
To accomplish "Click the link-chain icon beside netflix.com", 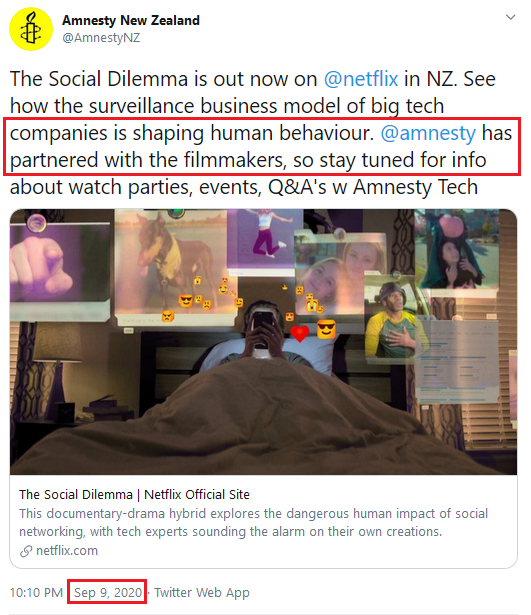I will coord(26,551).
